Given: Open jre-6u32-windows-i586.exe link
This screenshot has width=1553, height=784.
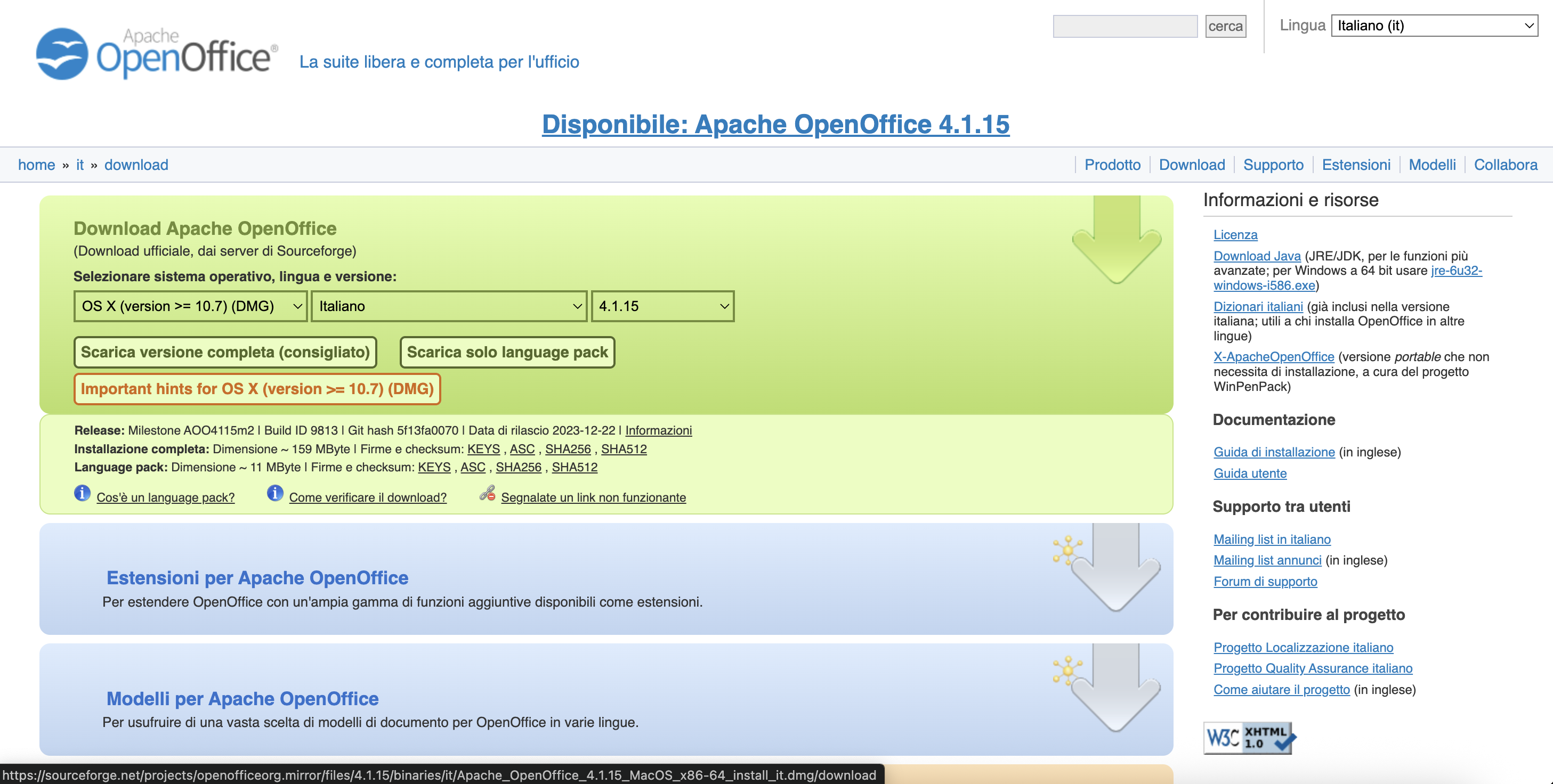Looking at the screenshot, I should coord(1347,278).
